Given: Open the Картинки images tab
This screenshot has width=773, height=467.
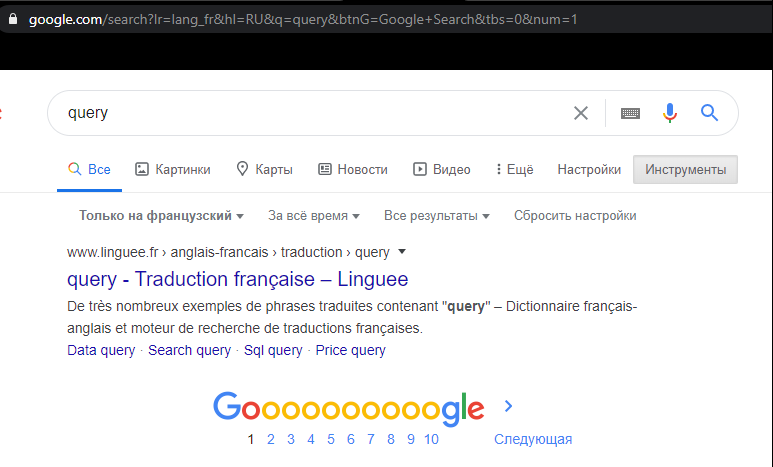Looking at the screenshot, I should click(x=173, y=170).
